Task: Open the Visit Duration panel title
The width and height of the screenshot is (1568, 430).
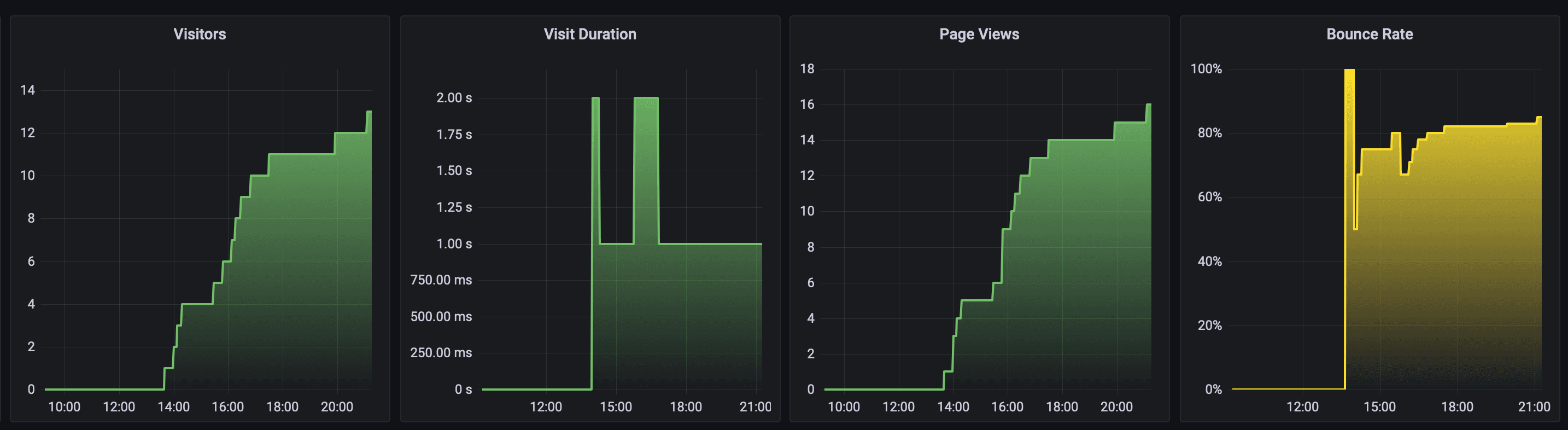Action: coord(590,34)
